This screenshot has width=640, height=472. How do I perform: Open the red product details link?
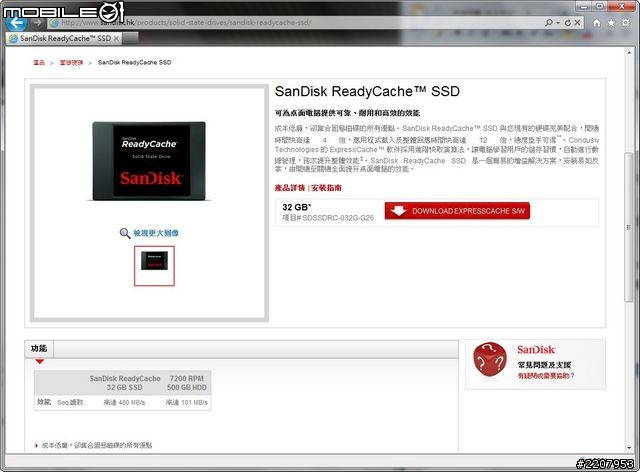pyautogui.click(x=290, y=188)
